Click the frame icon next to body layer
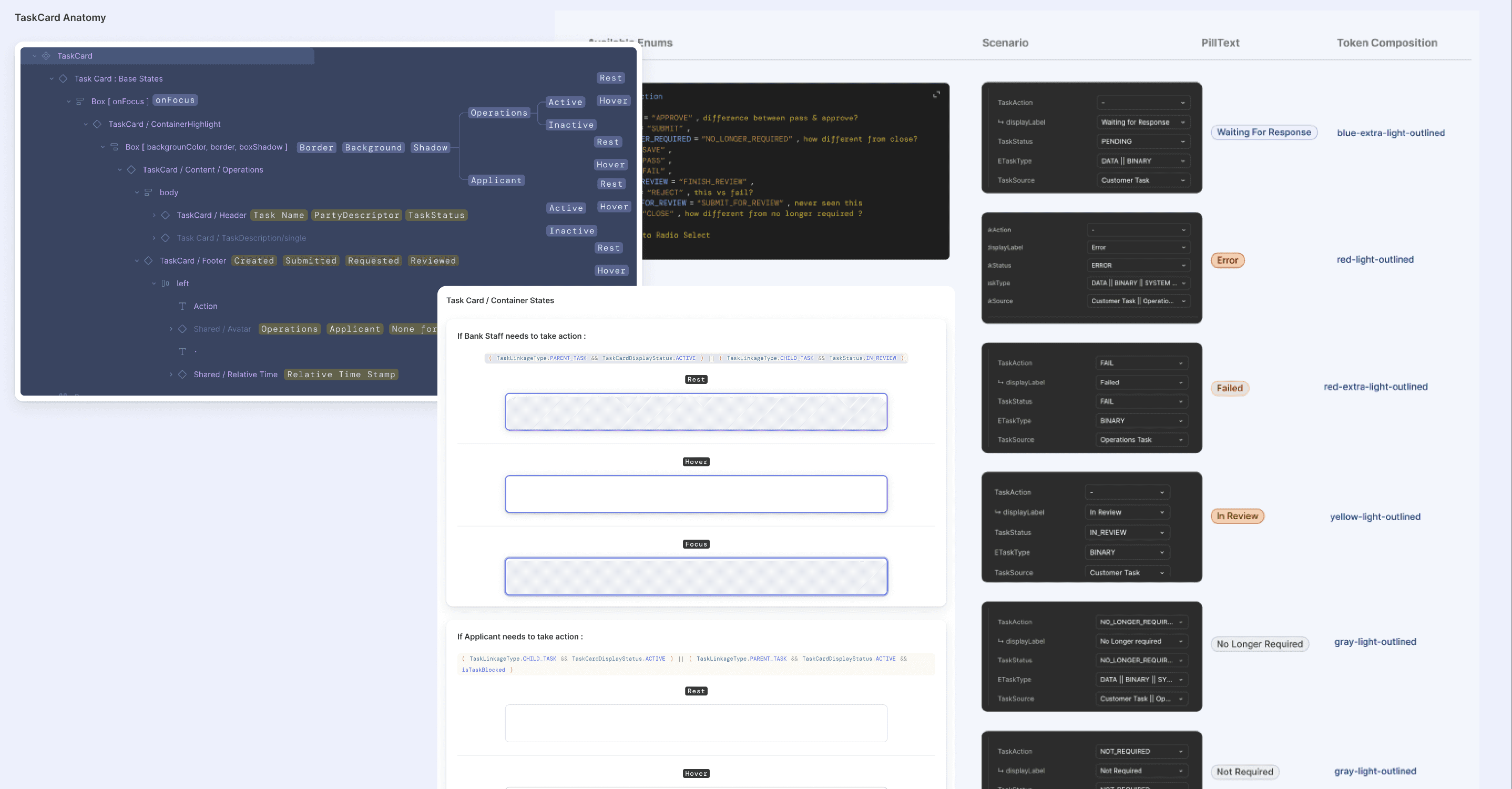 [148, 193]
